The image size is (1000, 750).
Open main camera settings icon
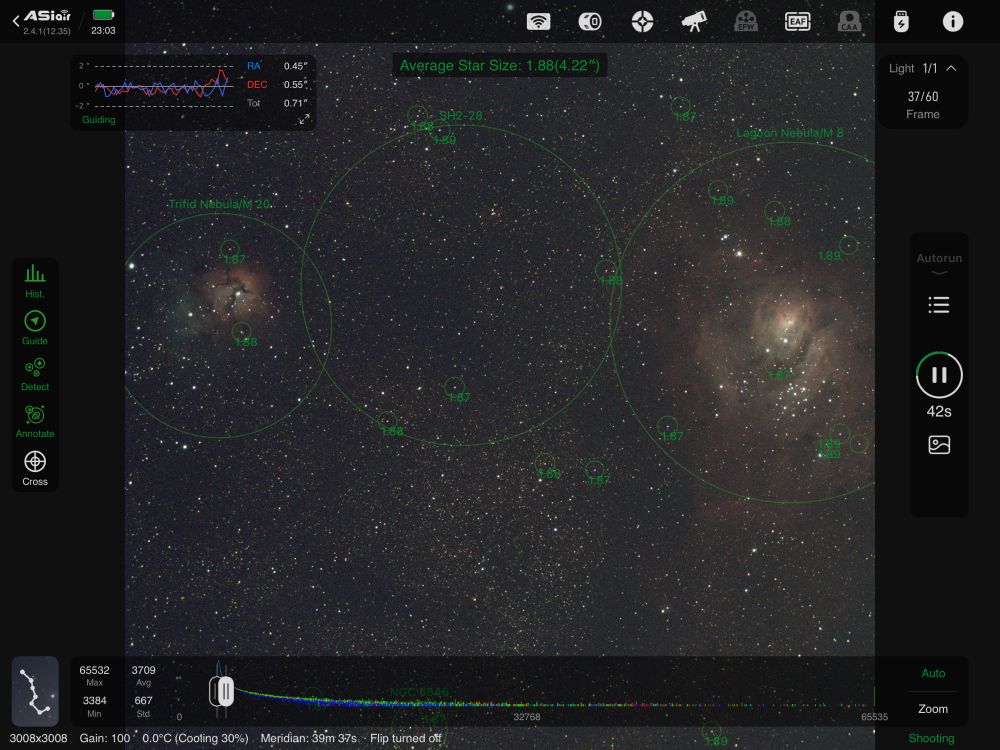tap(590, 22)
